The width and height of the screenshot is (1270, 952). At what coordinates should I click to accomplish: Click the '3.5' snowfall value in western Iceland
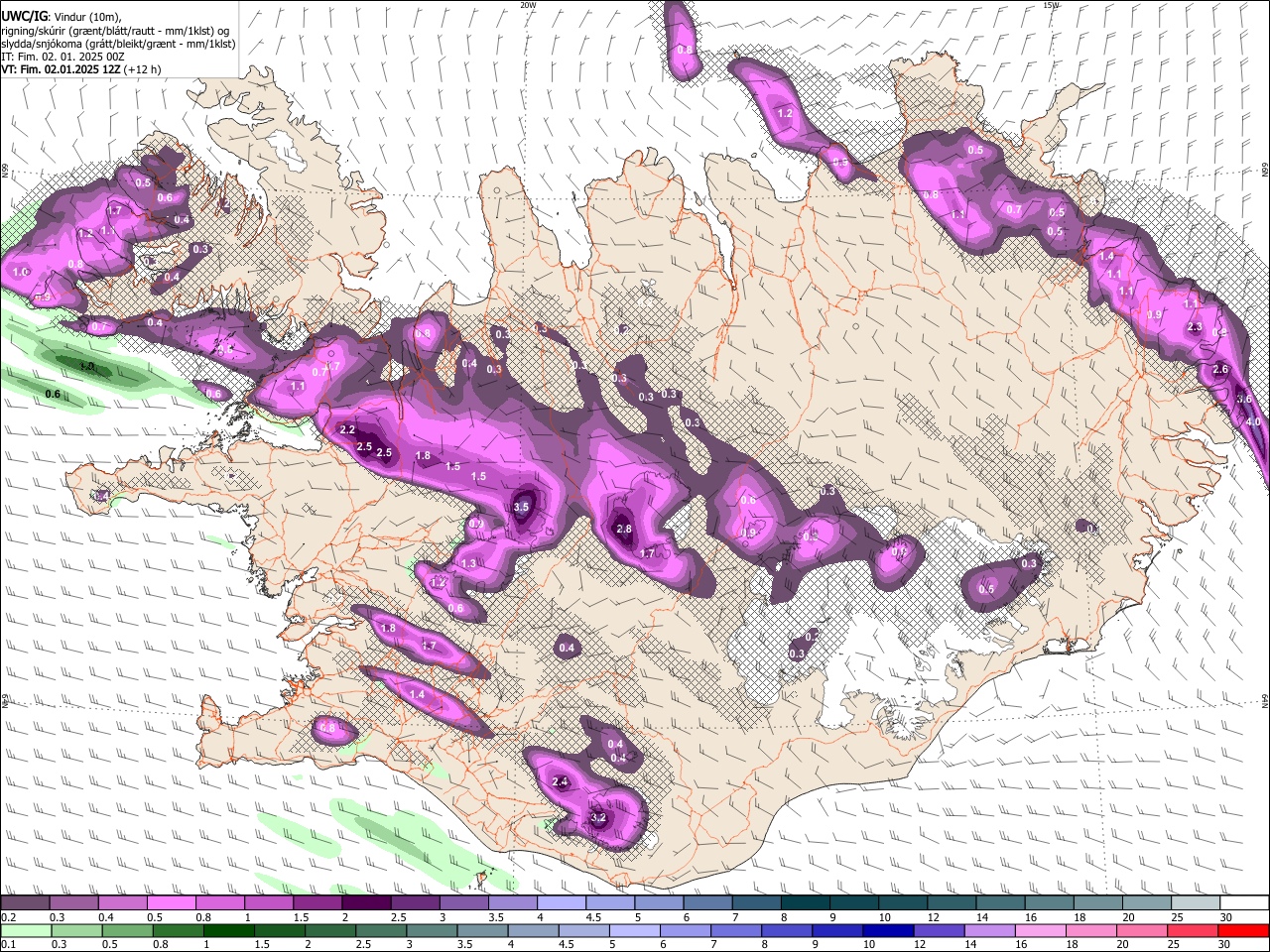pos(521,507)
